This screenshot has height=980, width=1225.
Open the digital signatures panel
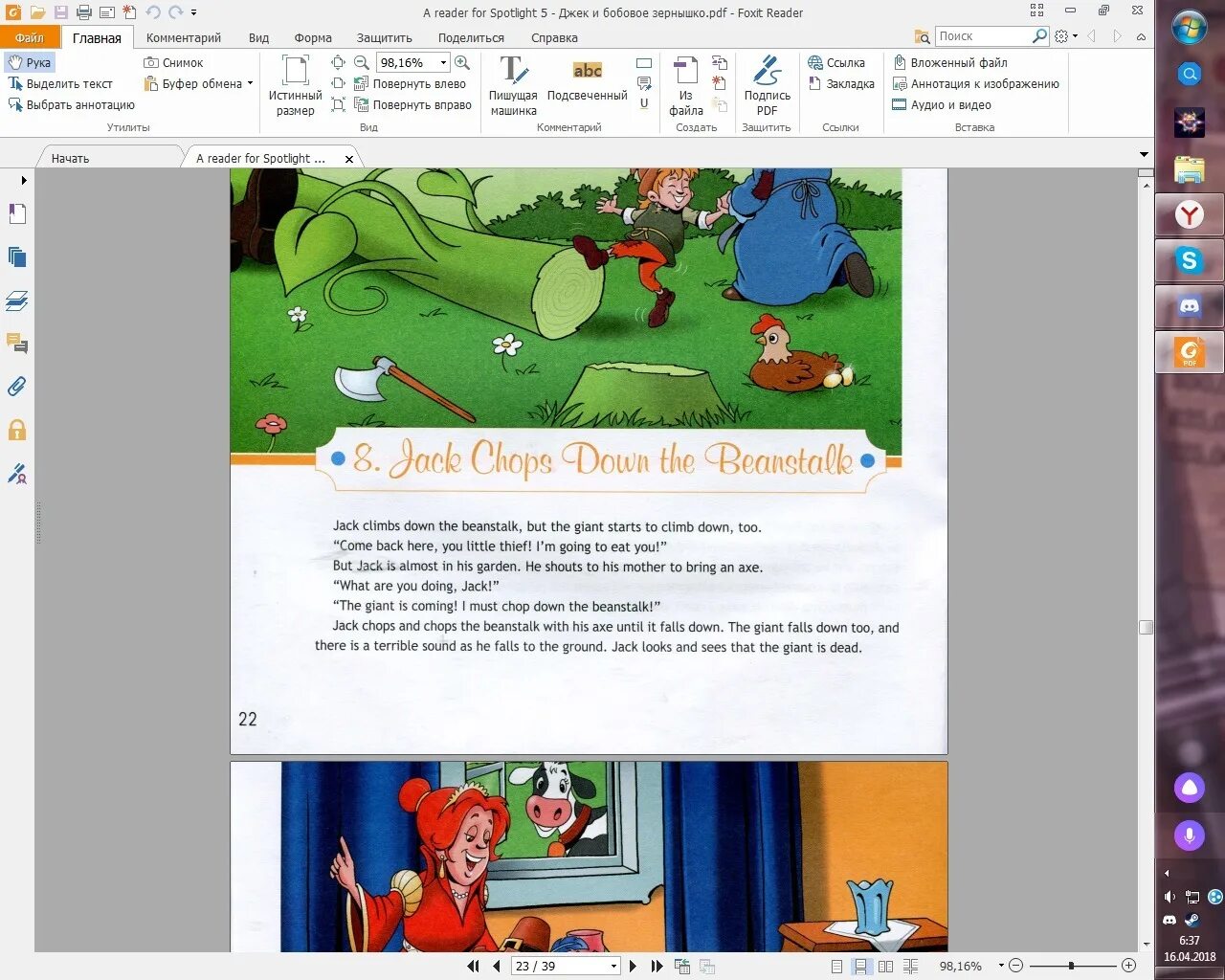coord(17,474)
